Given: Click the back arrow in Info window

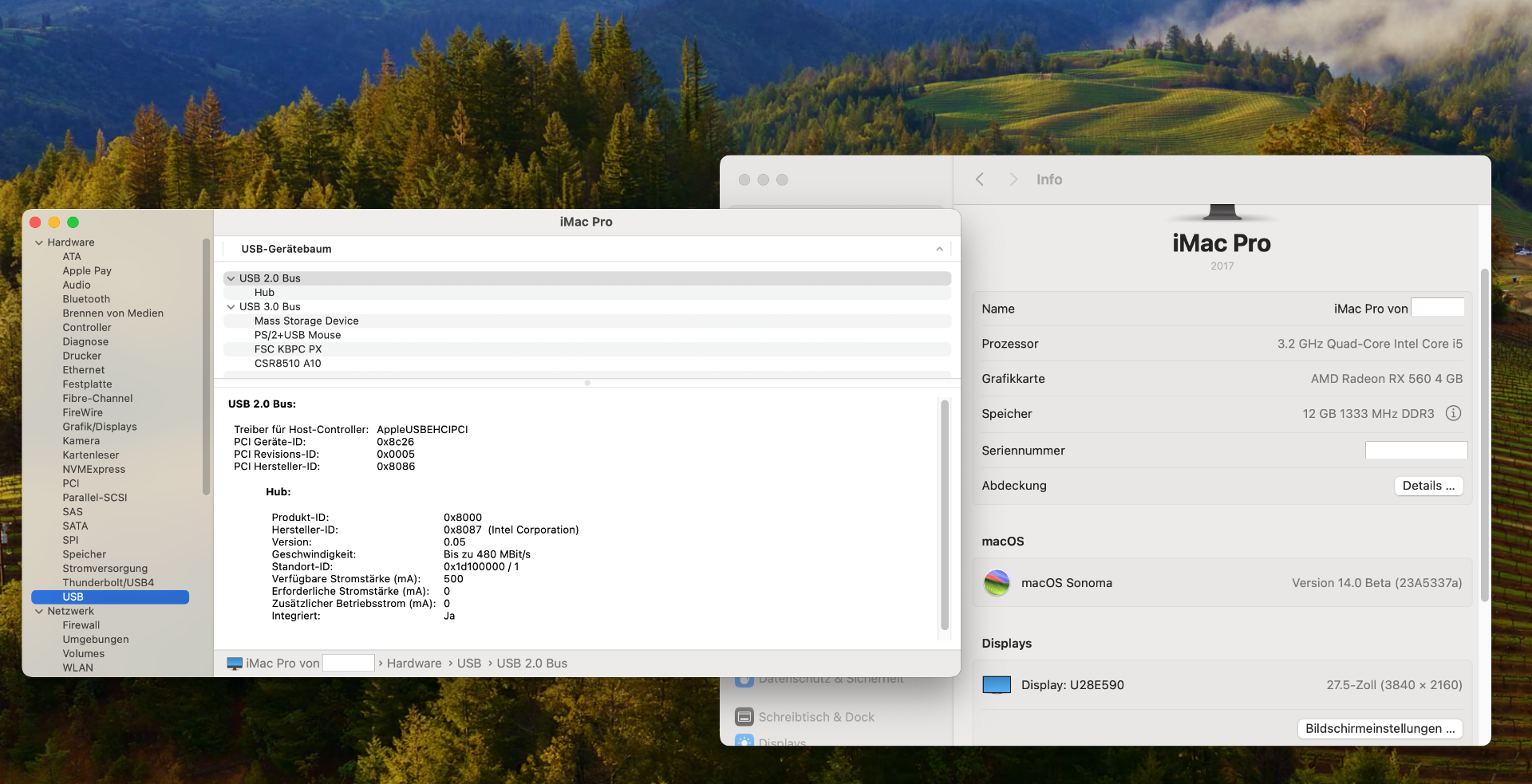Looking at the screenshot, I should pyautogui.click(x=980, y=179).
